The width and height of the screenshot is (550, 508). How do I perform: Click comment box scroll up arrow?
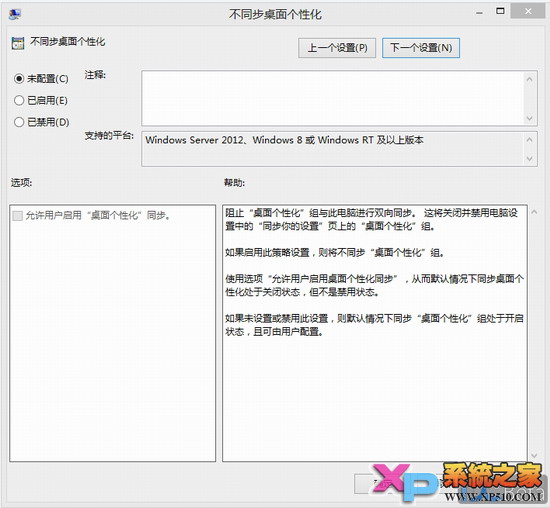530,79
